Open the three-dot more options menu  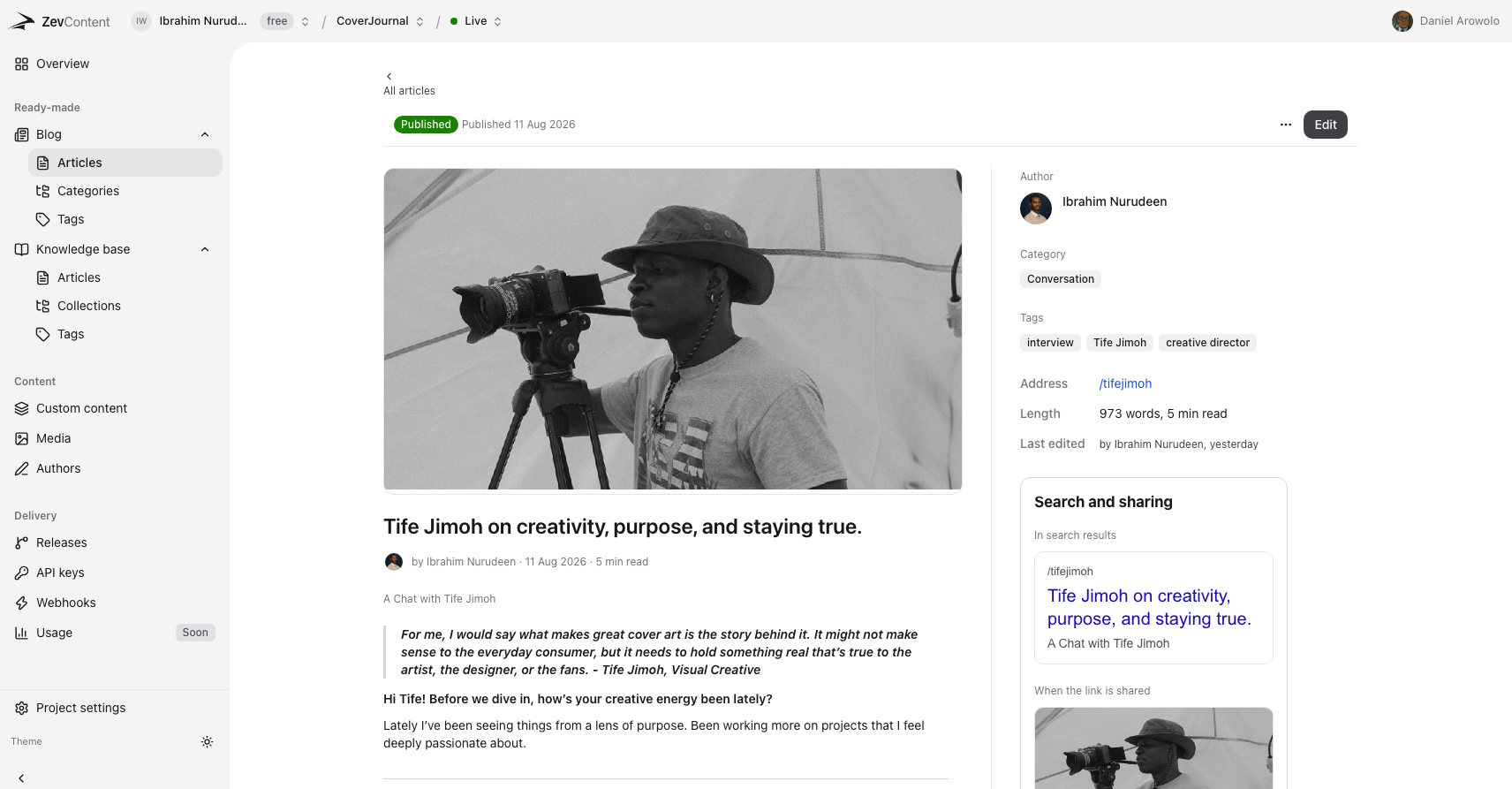tap(1286, 125)
